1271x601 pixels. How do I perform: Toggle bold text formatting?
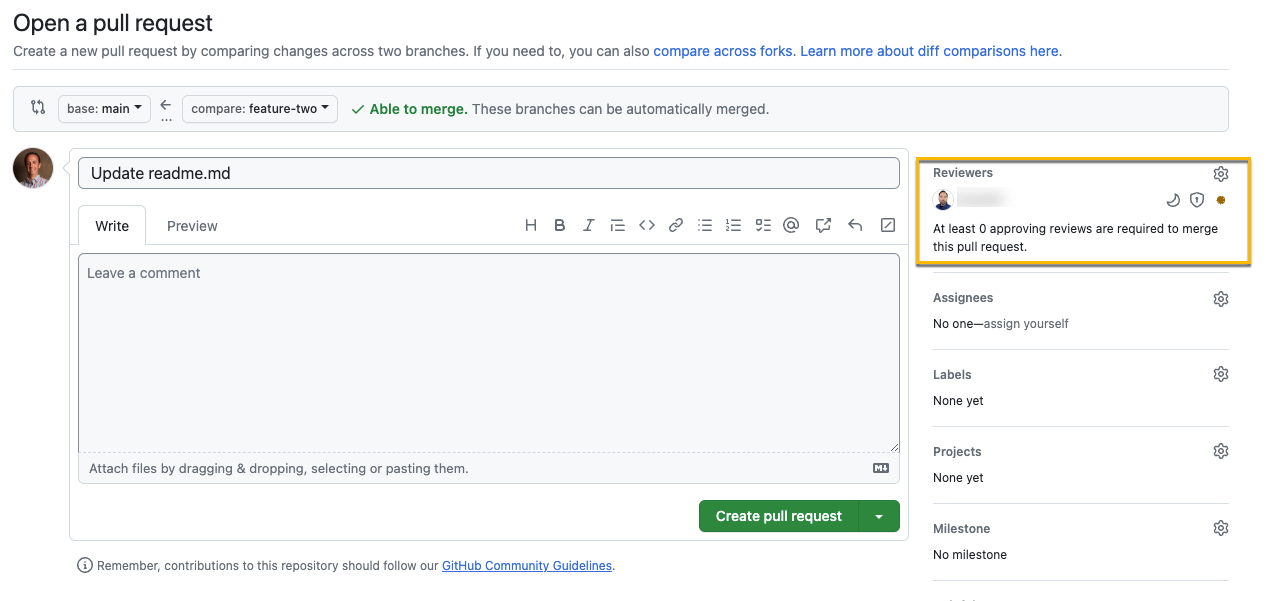point(560,226)
